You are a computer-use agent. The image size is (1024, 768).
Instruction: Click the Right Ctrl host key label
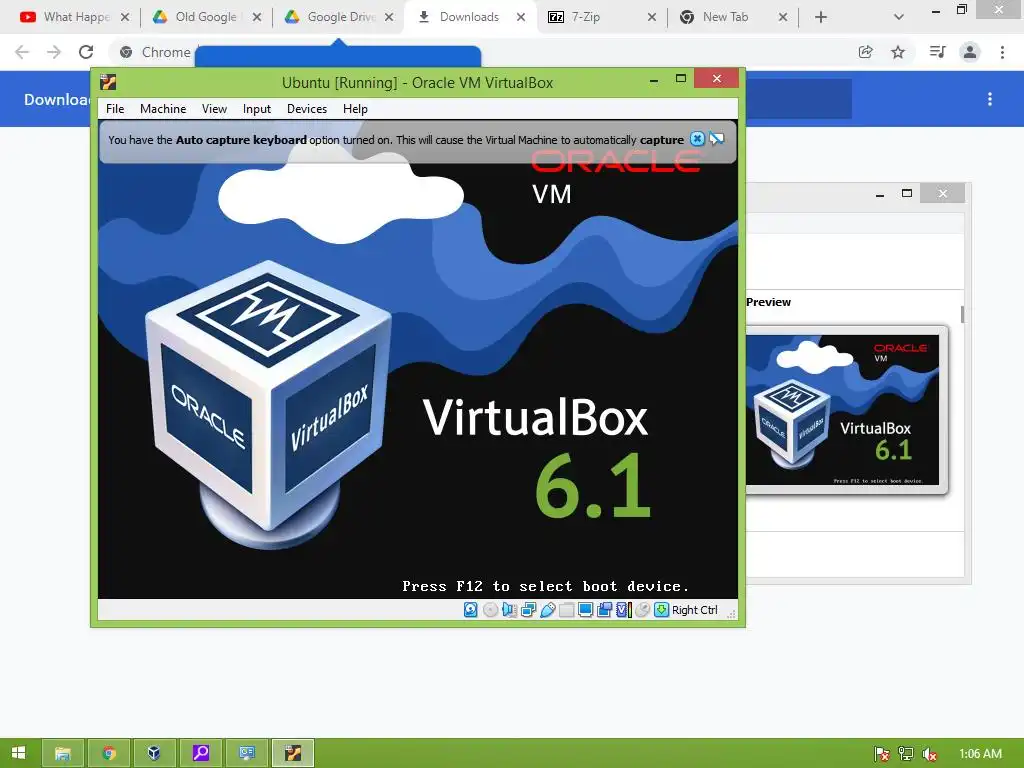pyautogui.click(x=695, y=610)
